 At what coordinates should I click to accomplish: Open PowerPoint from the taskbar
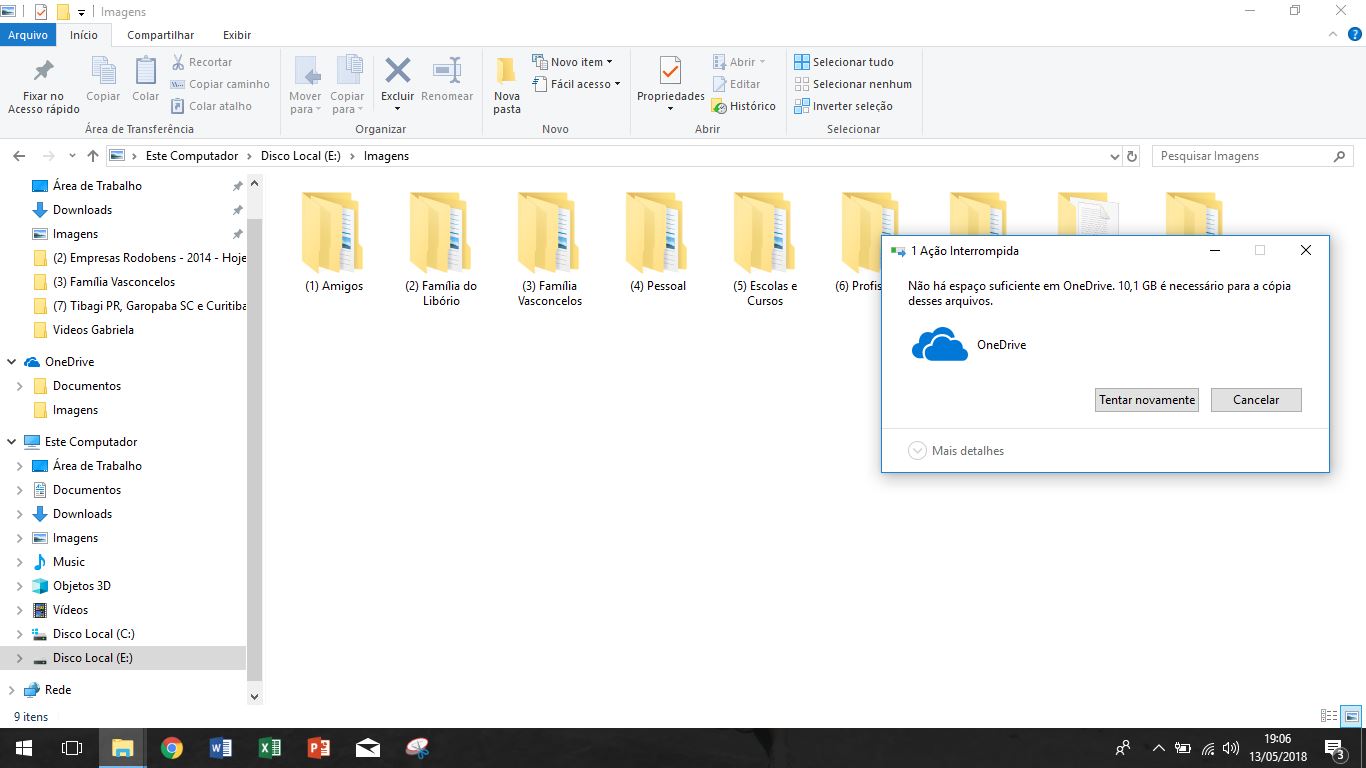pos(319,748)
